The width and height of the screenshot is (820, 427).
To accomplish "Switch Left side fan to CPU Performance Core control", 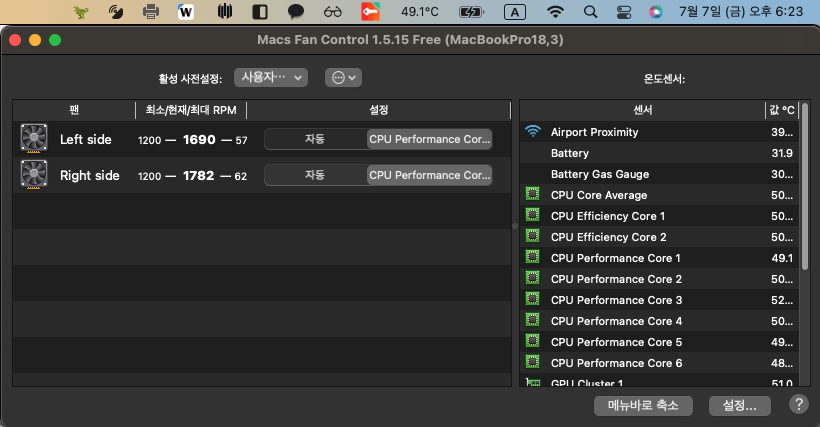I will click(429, 139).
